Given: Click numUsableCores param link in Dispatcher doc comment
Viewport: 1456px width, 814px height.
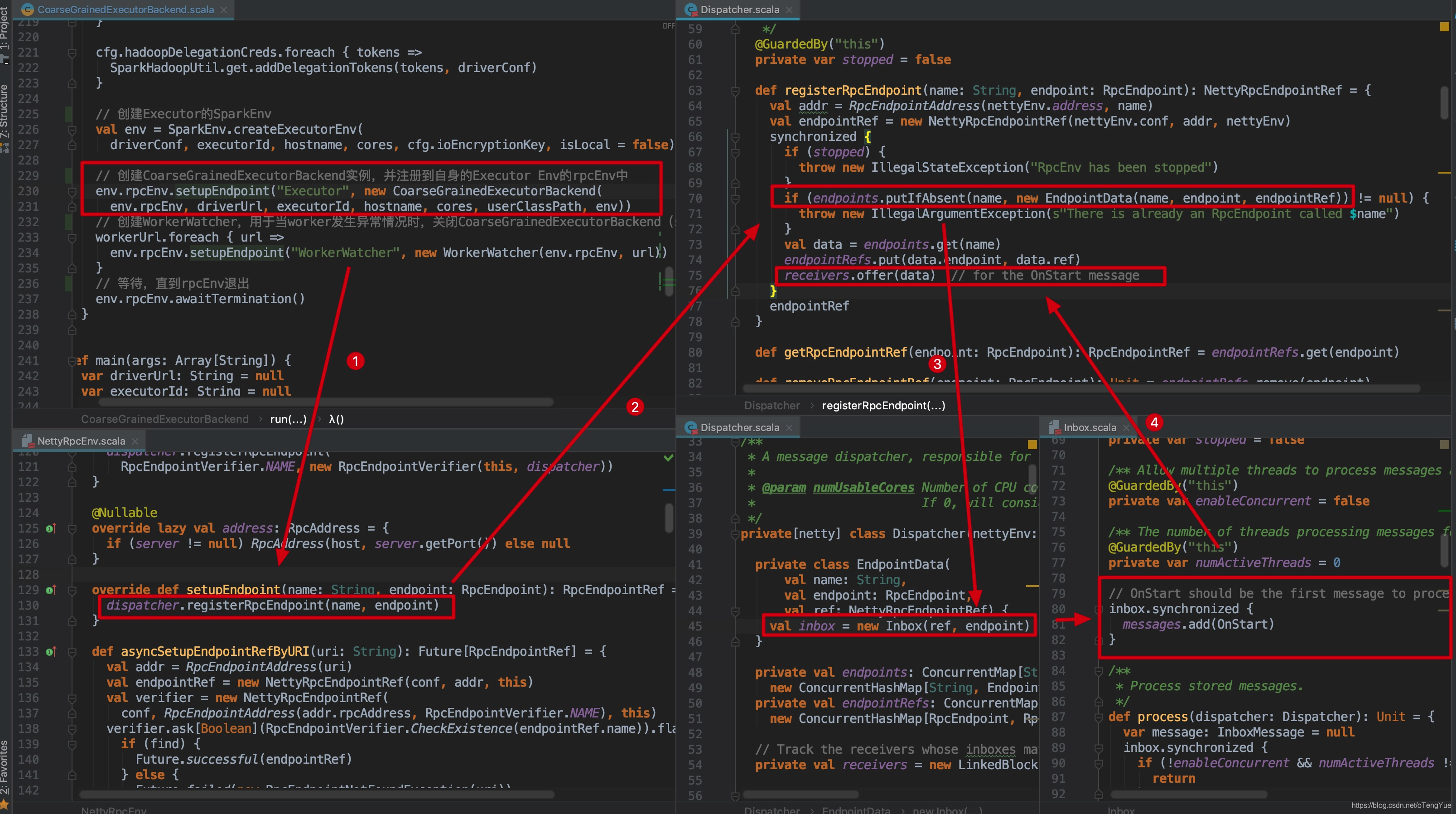Looking at the screenshot, I should tap(863, 488).
